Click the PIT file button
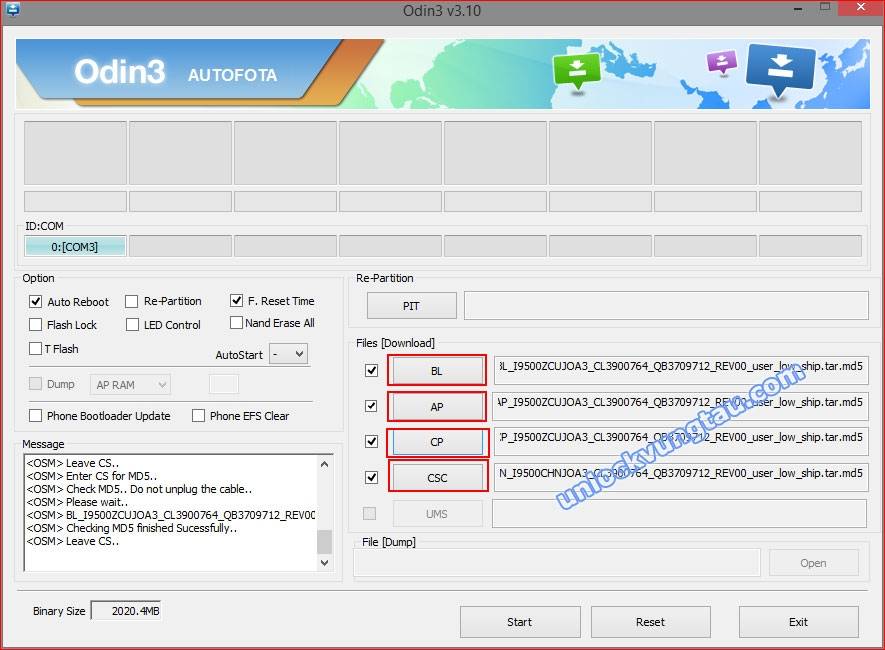885x650 pixels. (x=411, y=306)
